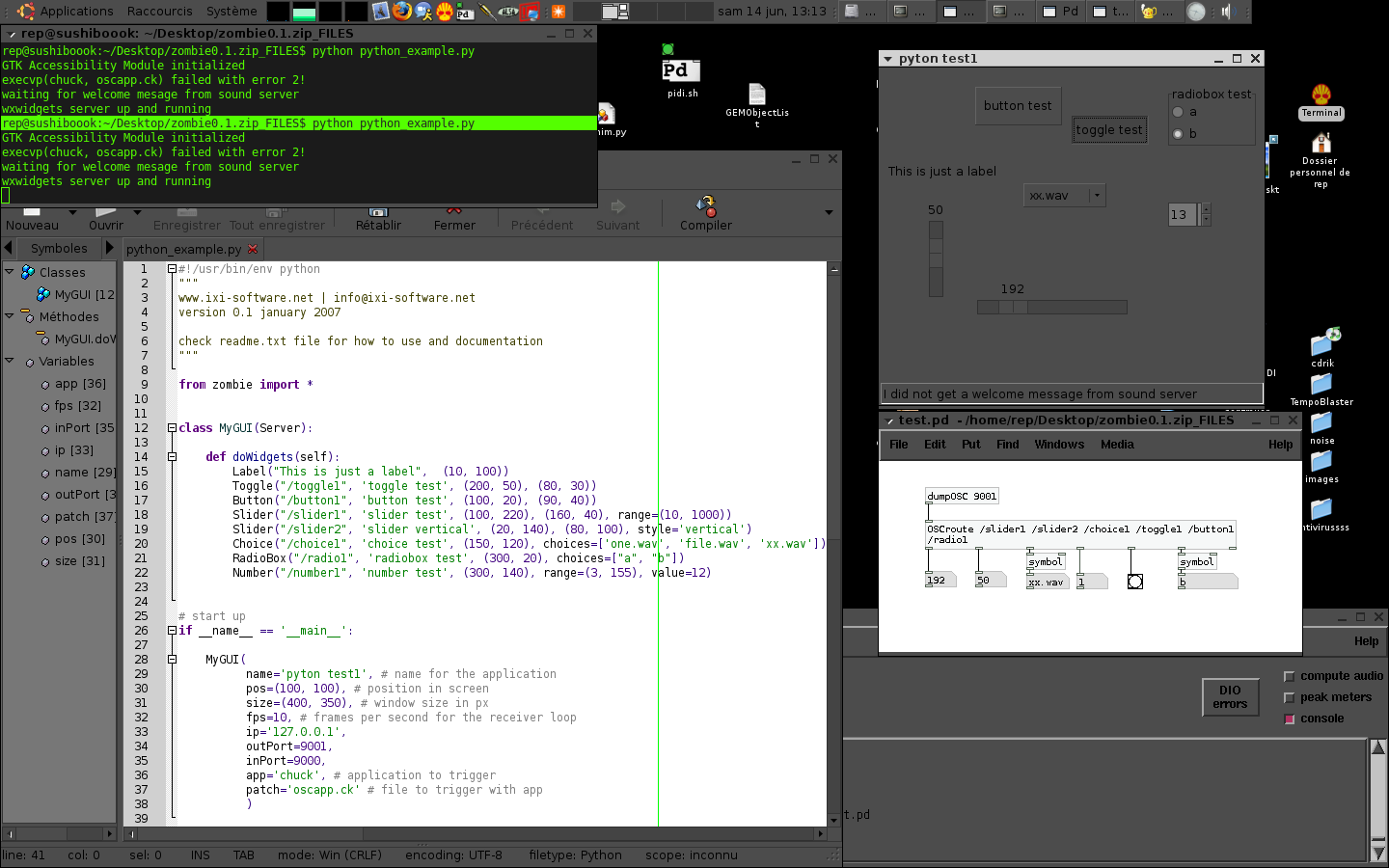This screenshot has width=1389, height=868.
Task: Click the Rétablir toolbar button
Action: click(x=378, y=219)
